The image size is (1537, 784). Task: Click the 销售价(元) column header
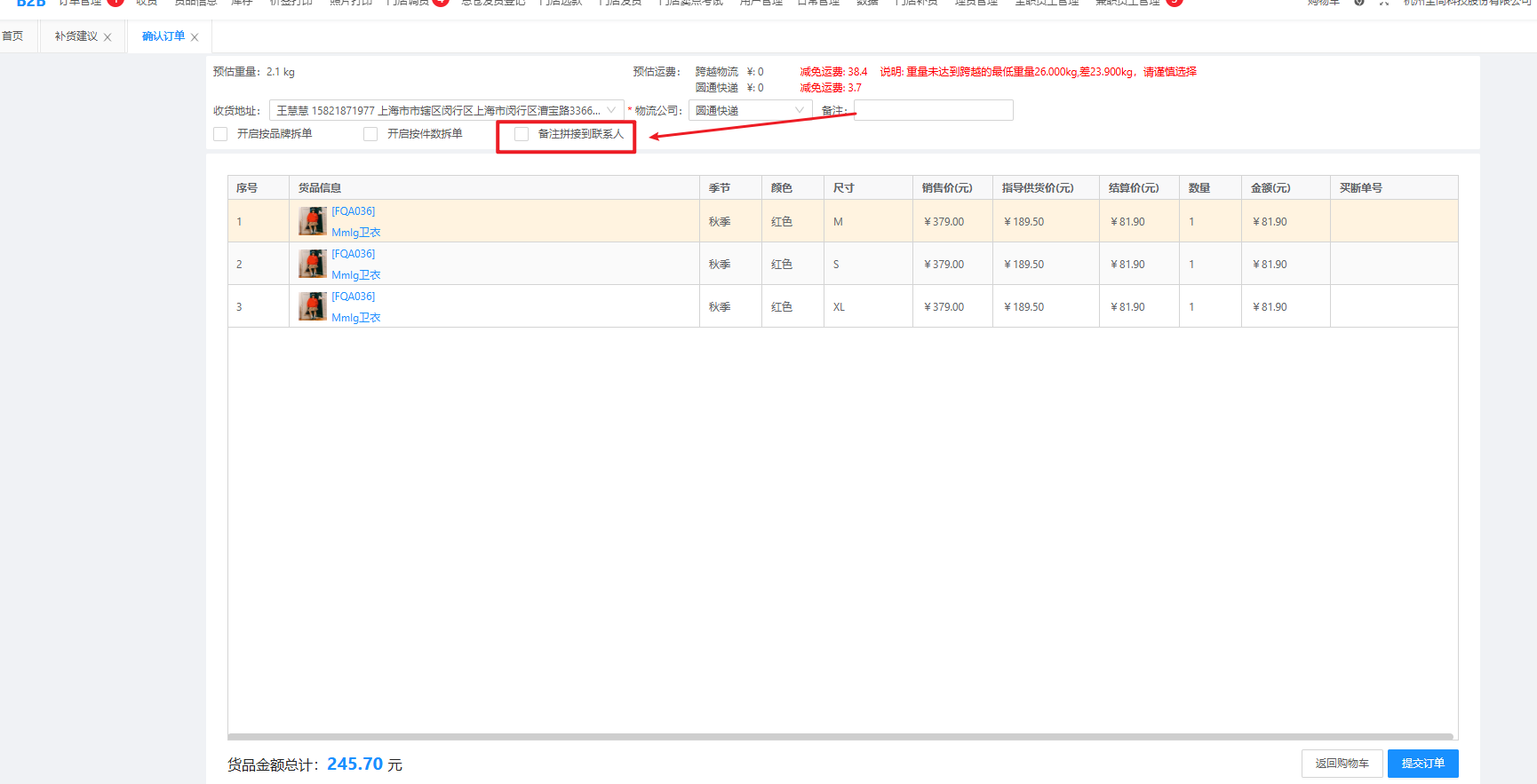(947, 188)
